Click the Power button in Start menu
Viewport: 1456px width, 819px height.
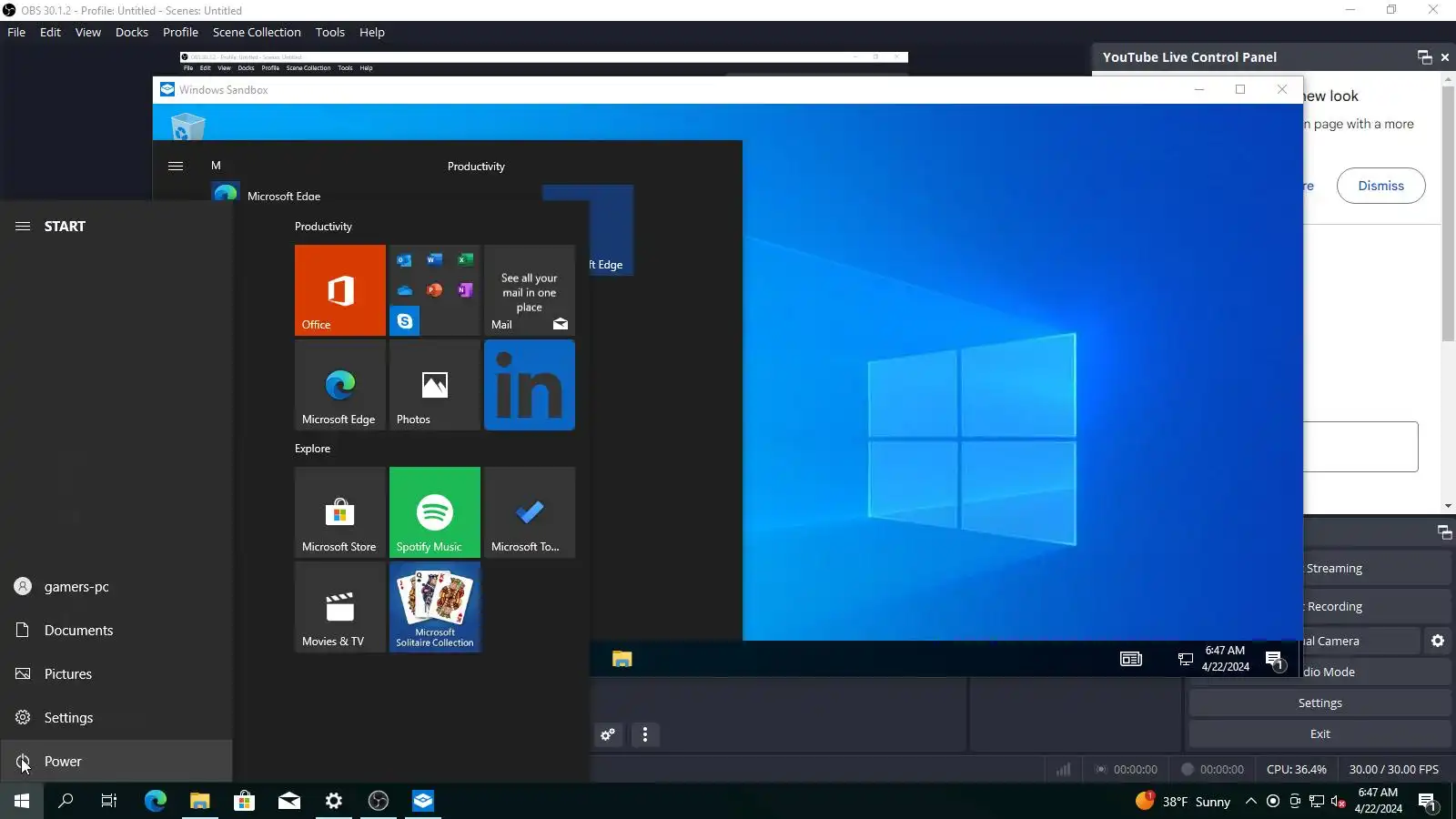pos(116,762)
